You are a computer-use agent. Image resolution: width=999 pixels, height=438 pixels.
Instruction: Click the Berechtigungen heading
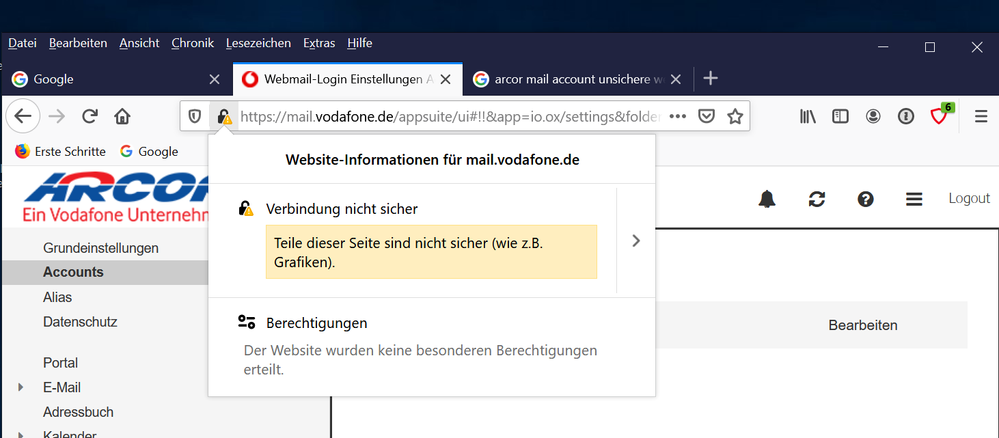pos(317,323)
